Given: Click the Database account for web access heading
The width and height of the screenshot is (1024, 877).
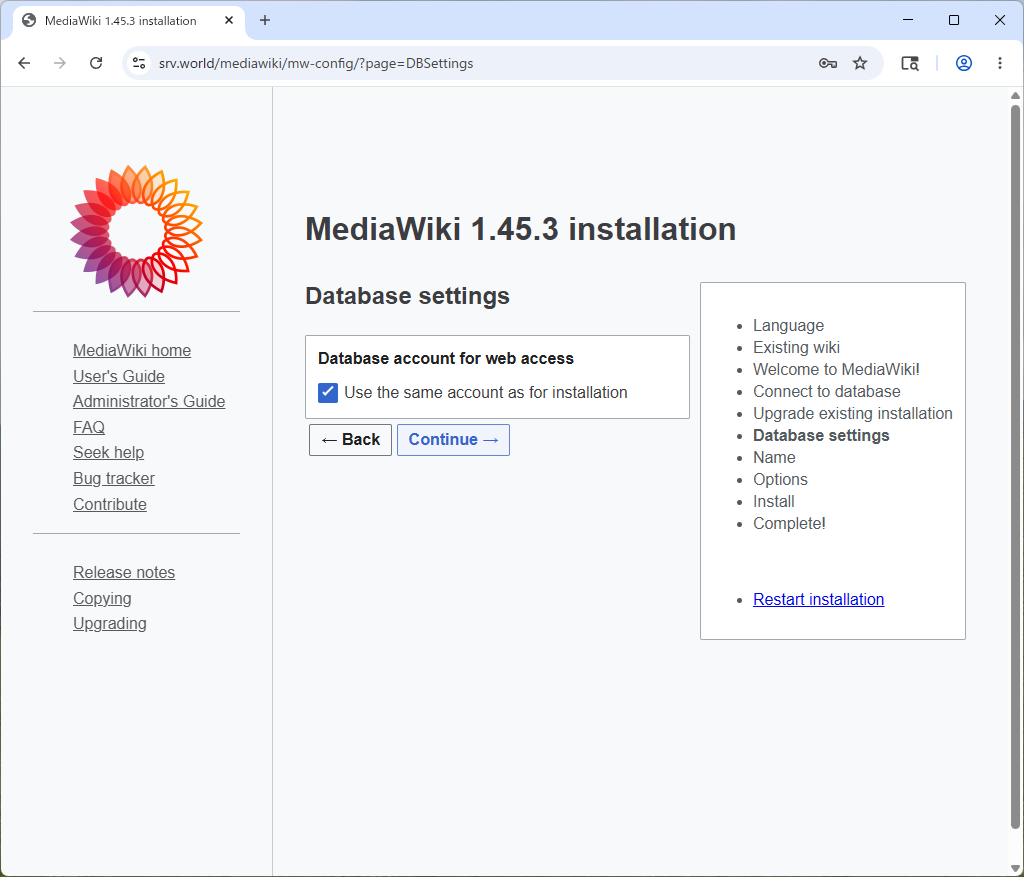Looking at the screenshot, I should pos(445,359).
